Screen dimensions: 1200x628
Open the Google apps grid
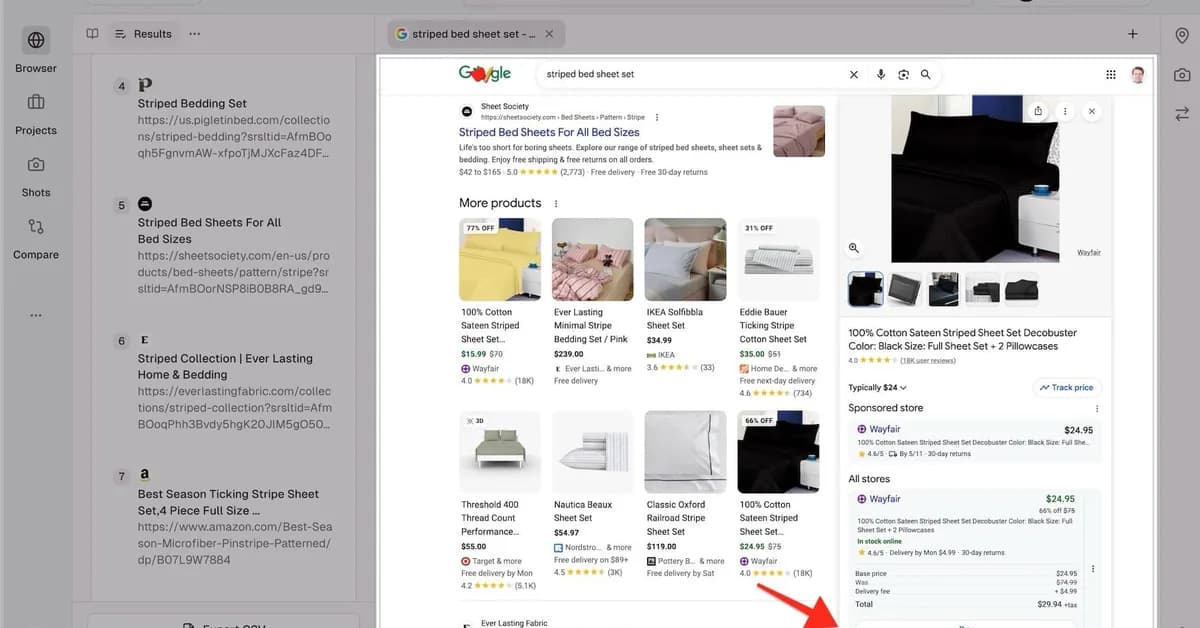(x=1111, y=74)
